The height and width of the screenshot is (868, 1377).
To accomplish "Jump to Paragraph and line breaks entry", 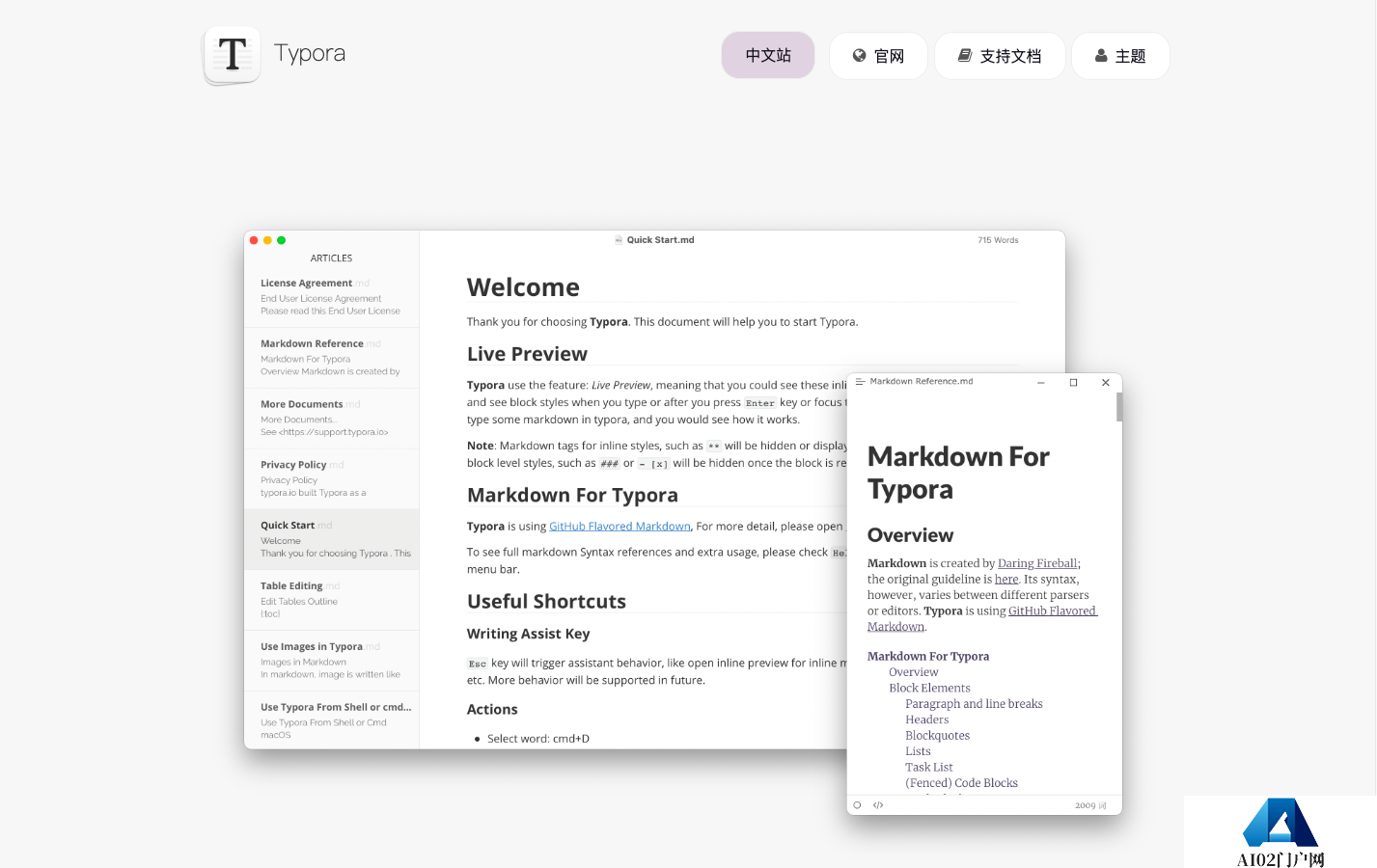I will point(974,704).
